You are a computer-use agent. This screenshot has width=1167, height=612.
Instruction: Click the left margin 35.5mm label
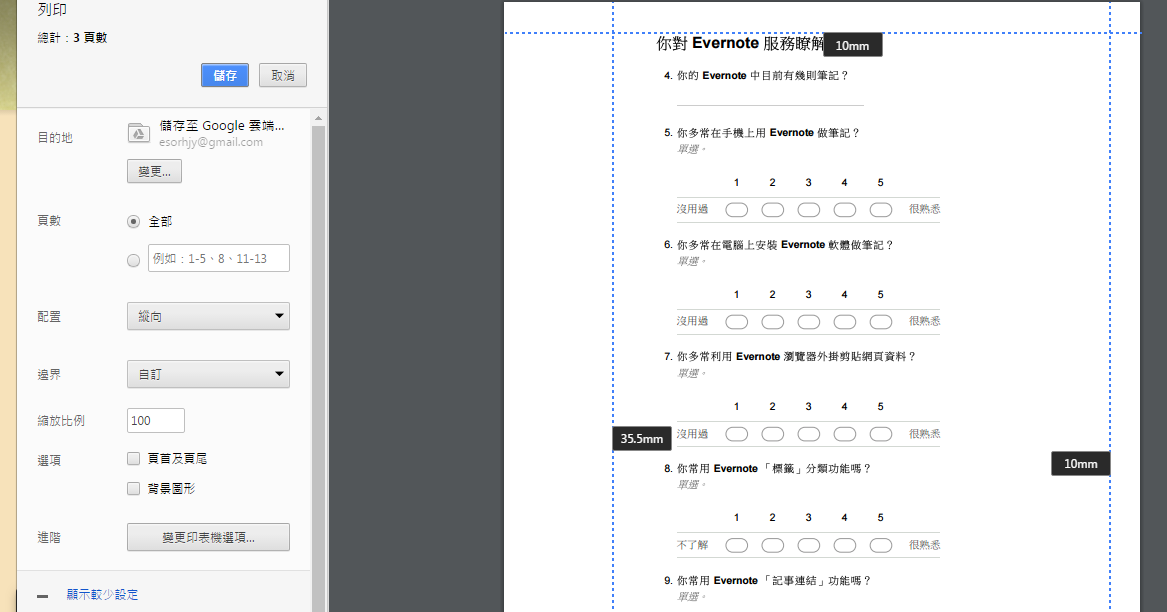[642, 439]
